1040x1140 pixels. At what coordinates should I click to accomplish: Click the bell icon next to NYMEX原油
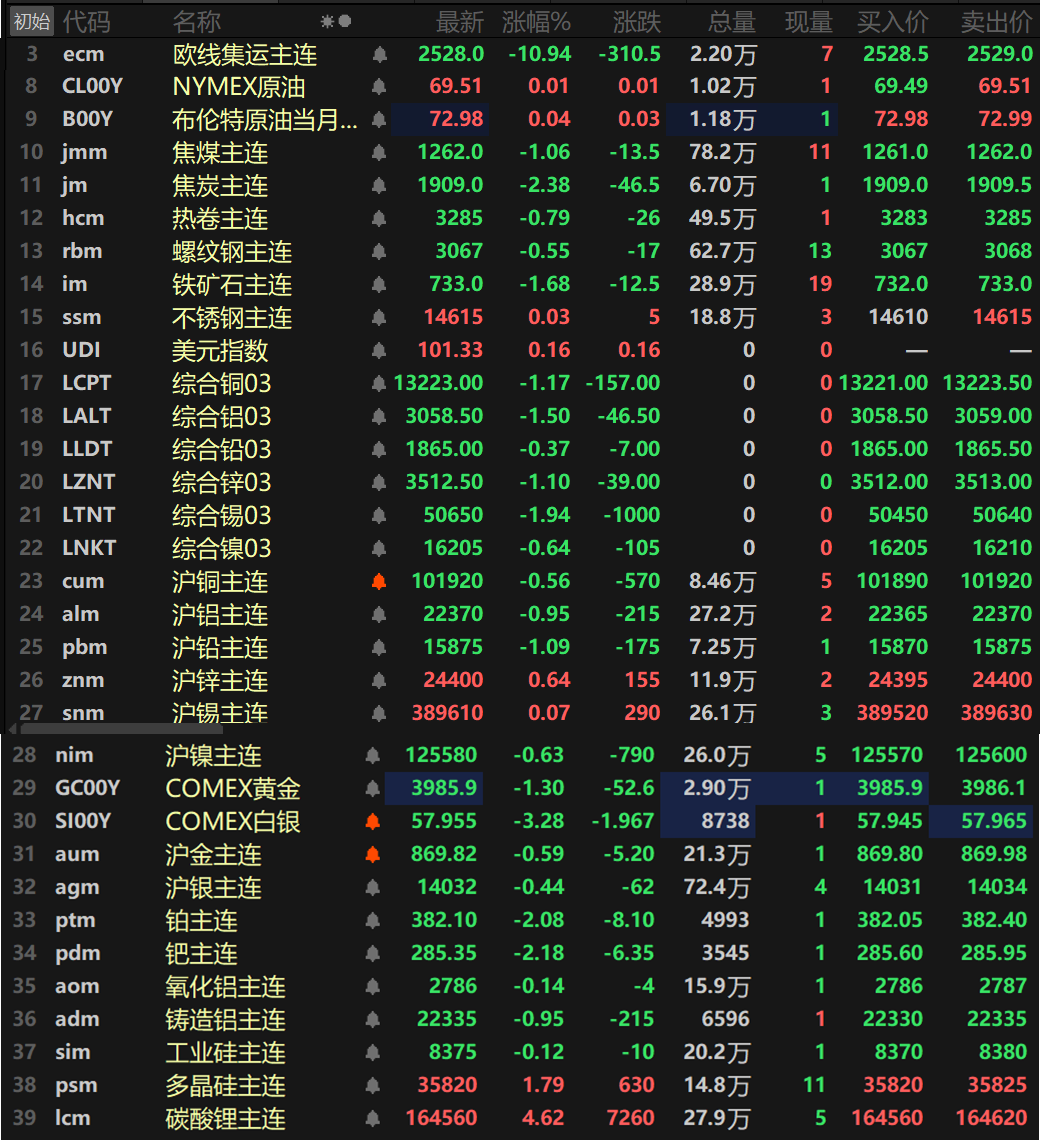379,87
